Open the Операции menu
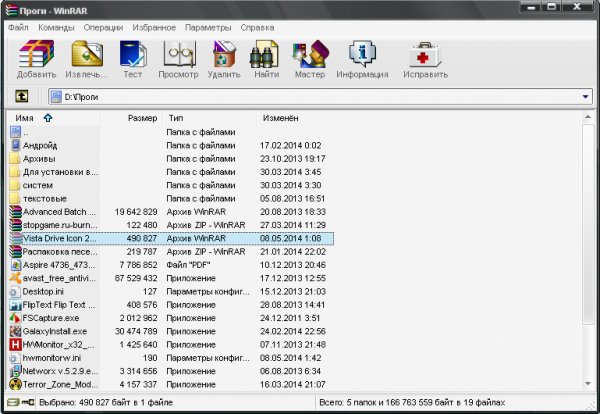600x414 pixels. click(103, 28)
